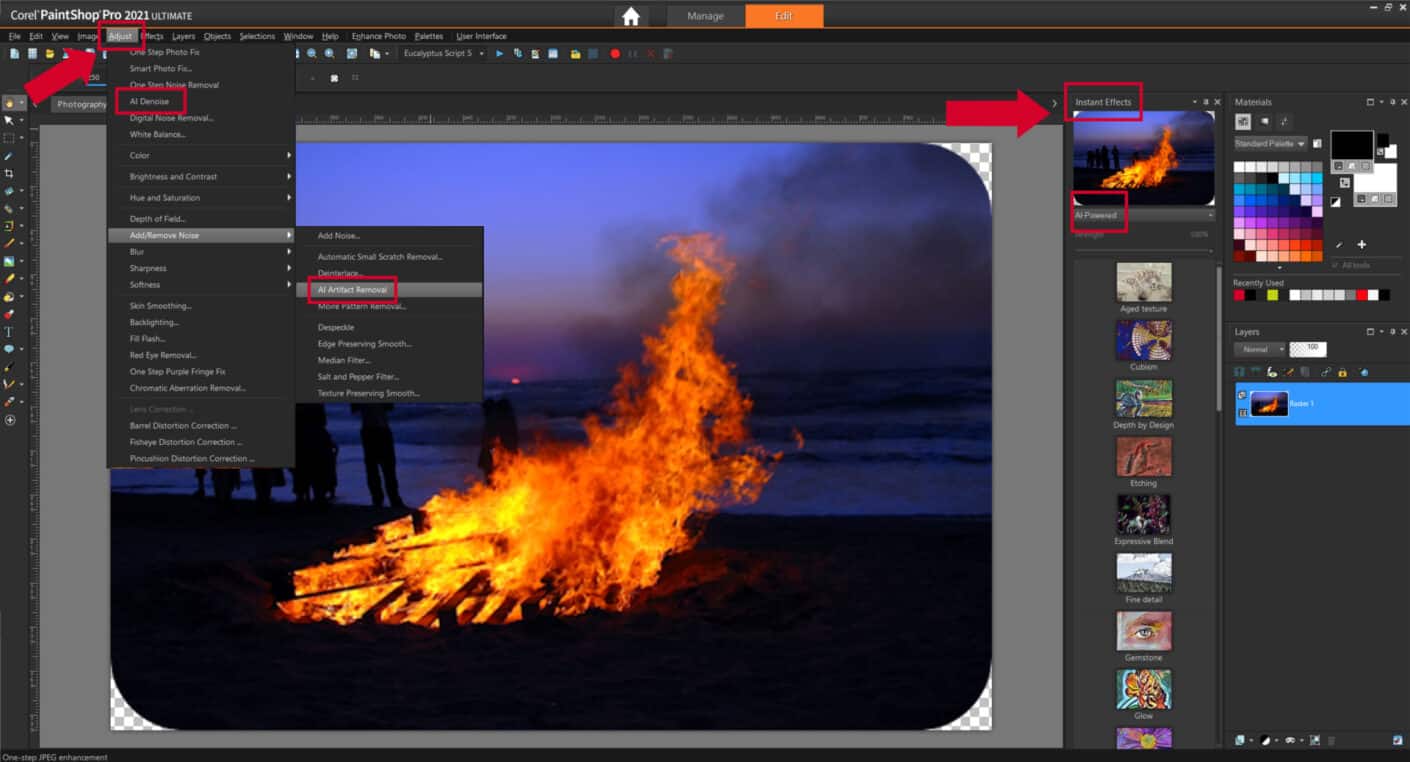Open the layer blend mode dropdown showing Normal
This screenshot has height=762, width=1410.
(1259, 349)
